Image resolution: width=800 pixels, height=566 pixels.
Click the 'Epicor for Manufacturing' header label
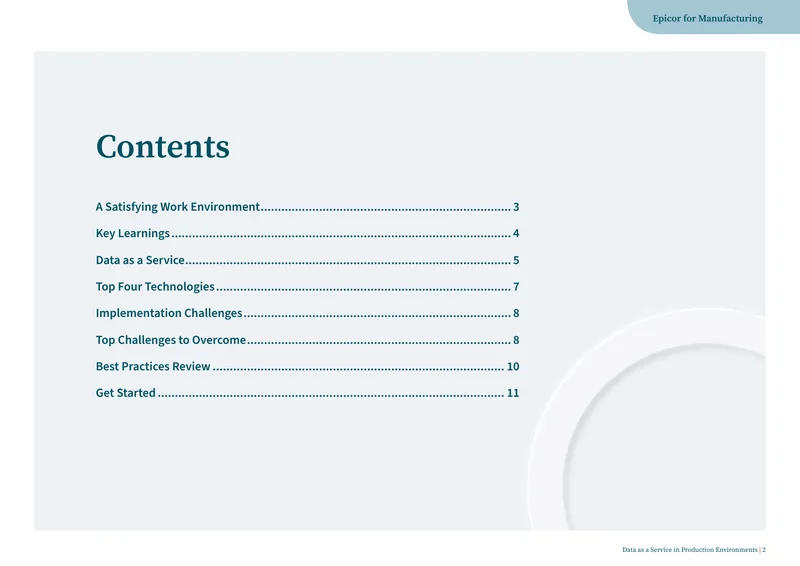click(708, 18)
